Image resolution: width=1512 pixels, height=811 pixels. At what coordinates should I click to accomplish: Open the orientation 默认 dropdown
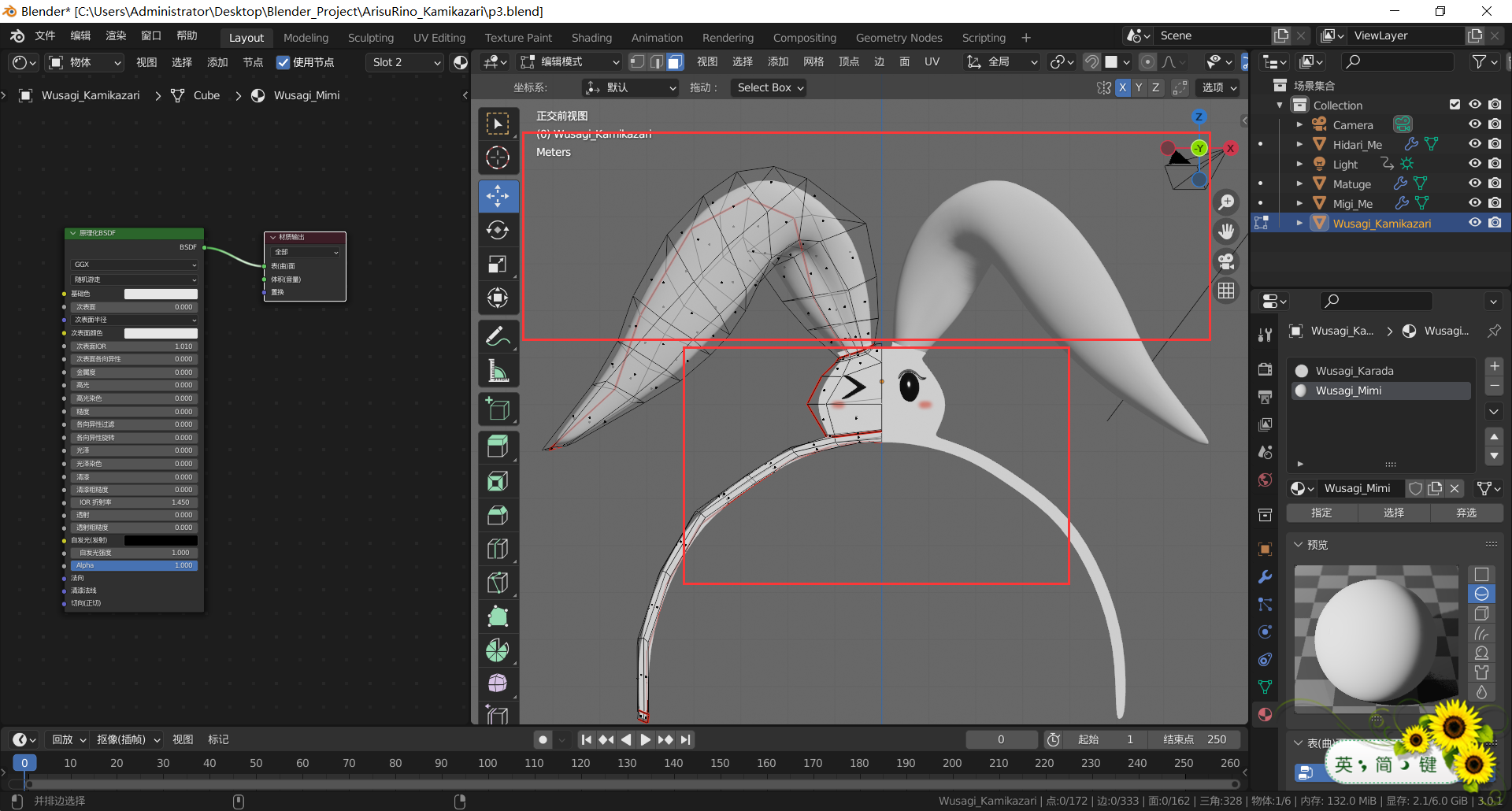[x=630, y=87]
